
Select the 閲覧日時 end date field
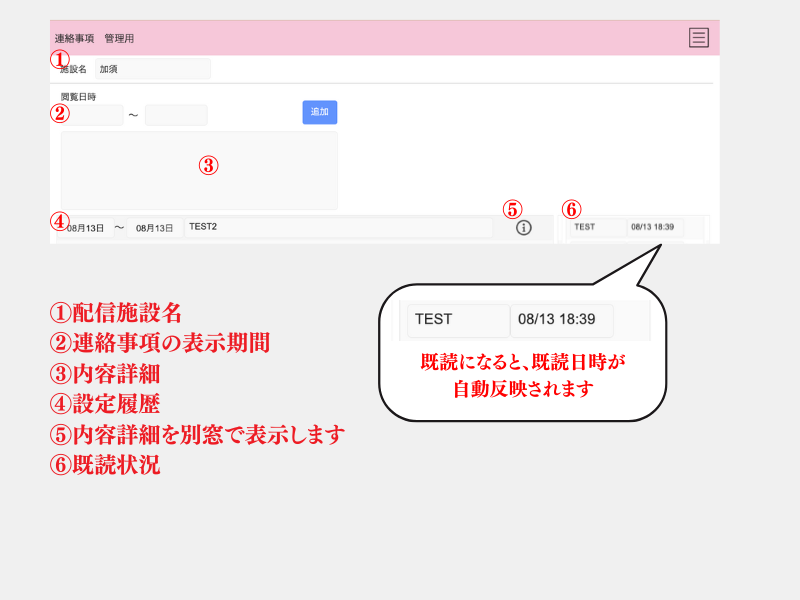176,115
